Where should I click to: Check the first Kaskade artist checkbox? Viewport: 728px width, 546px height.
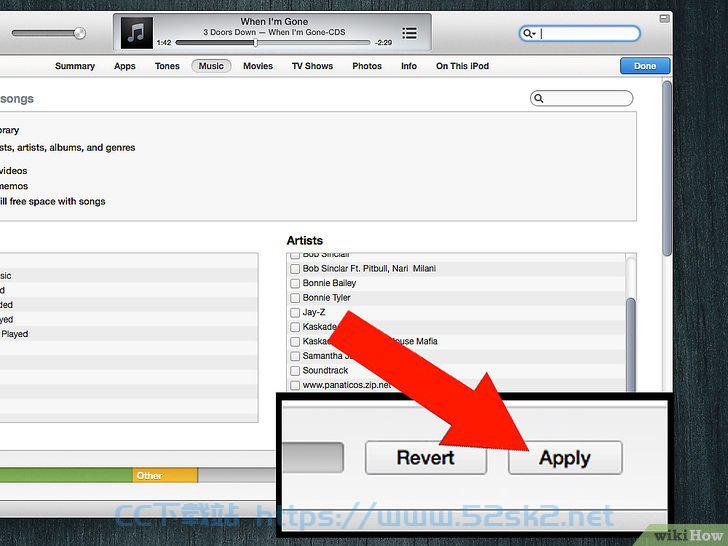pyautogui.click(x=295, y=327)
